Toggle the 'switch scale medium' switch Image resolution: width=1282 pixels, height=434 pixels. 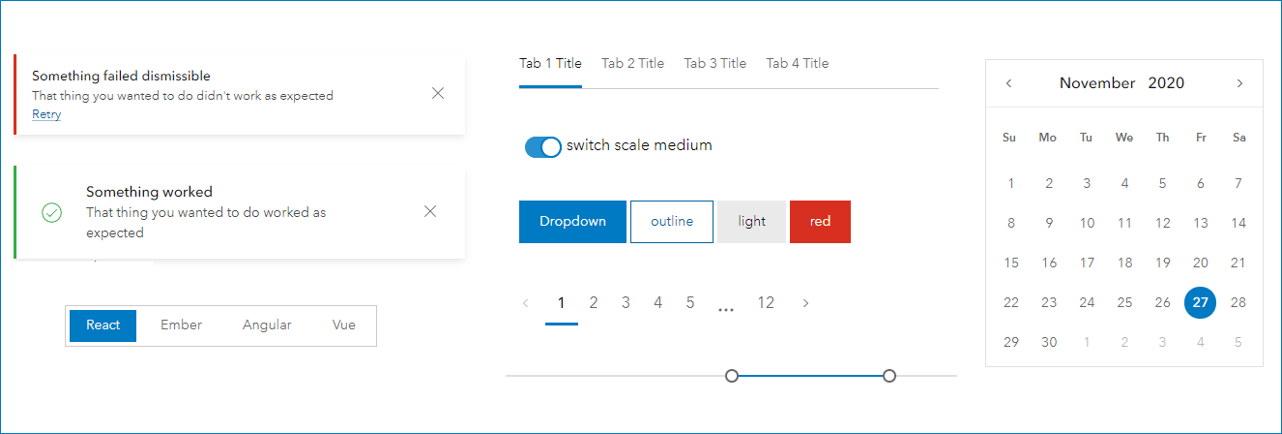coord(543,147)
